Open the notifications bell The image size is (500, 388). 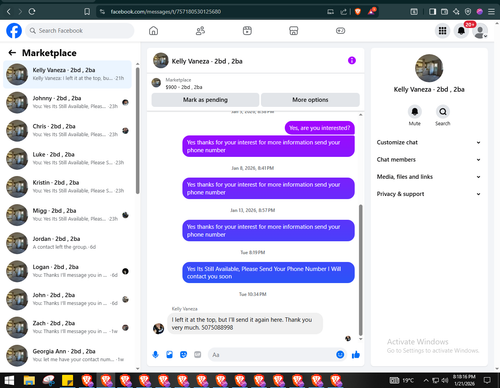tap(461, 31)
